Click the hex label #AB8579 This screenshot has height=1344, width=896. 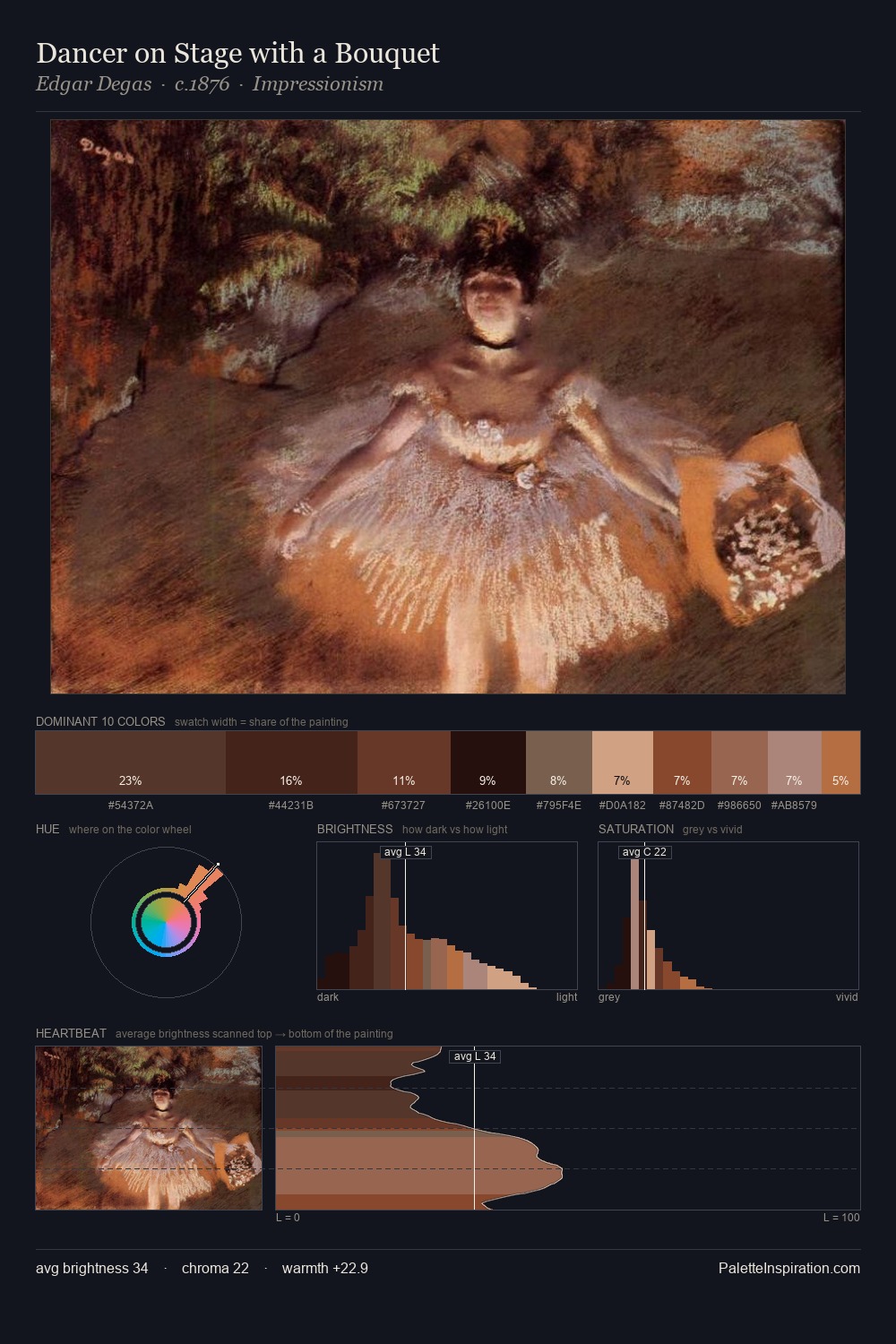(x=794, y=806)
